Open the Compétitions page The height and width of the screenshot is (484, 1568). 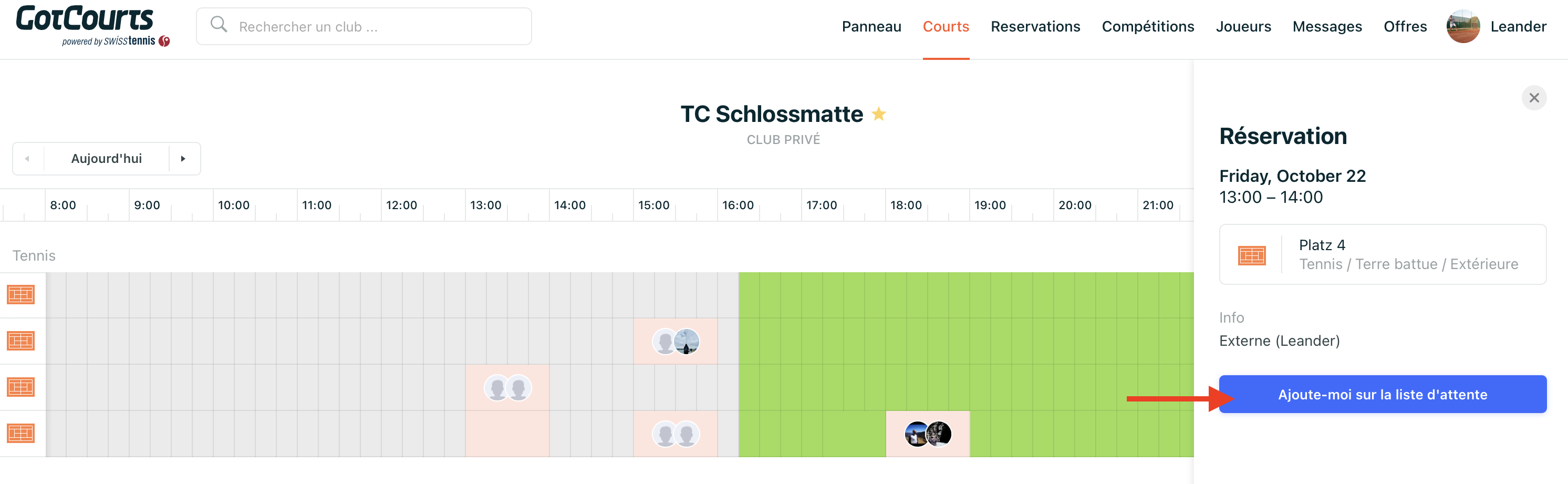1147,27
